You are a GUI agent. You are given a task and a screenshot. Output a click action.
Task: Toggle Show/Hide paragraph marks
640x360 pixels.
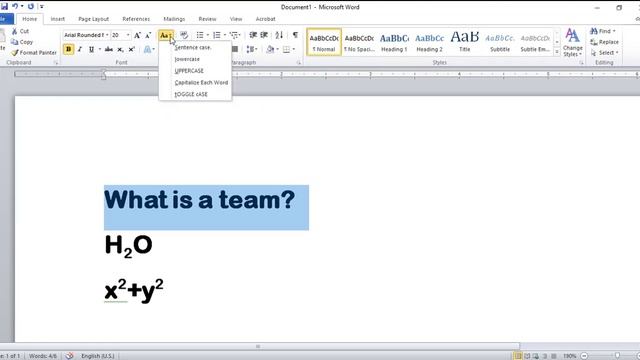click(295, 35)
